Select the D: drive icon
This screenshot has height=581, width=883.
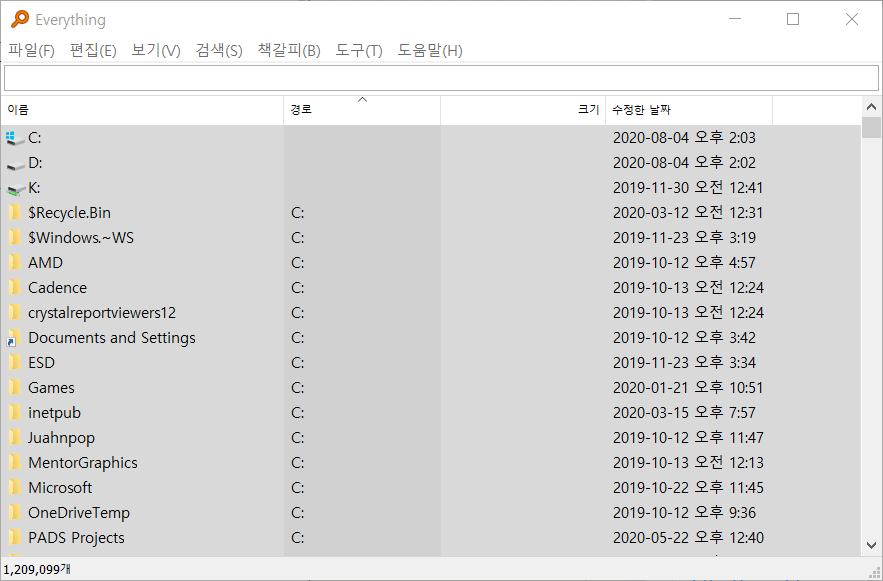point(15,164)
